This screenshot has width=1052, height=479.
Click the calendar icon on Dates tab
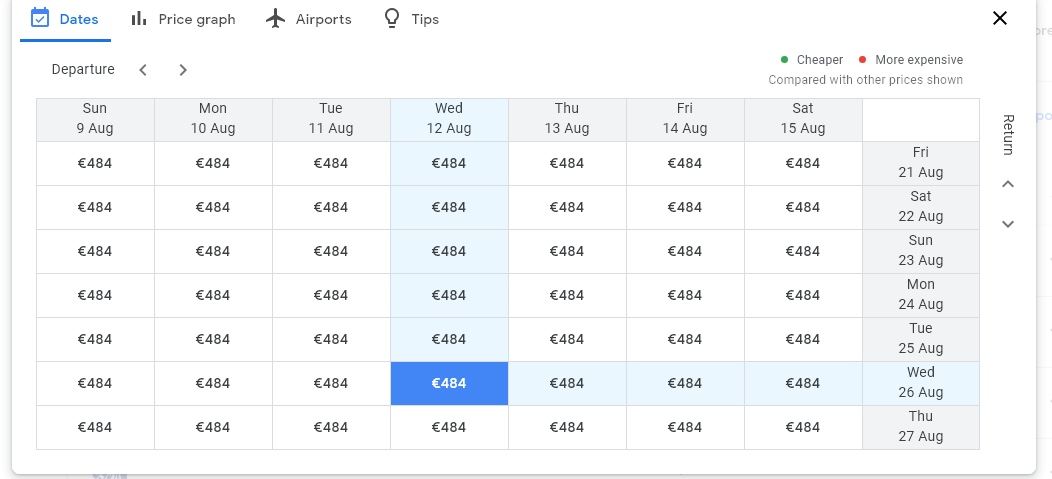(40, 18)
